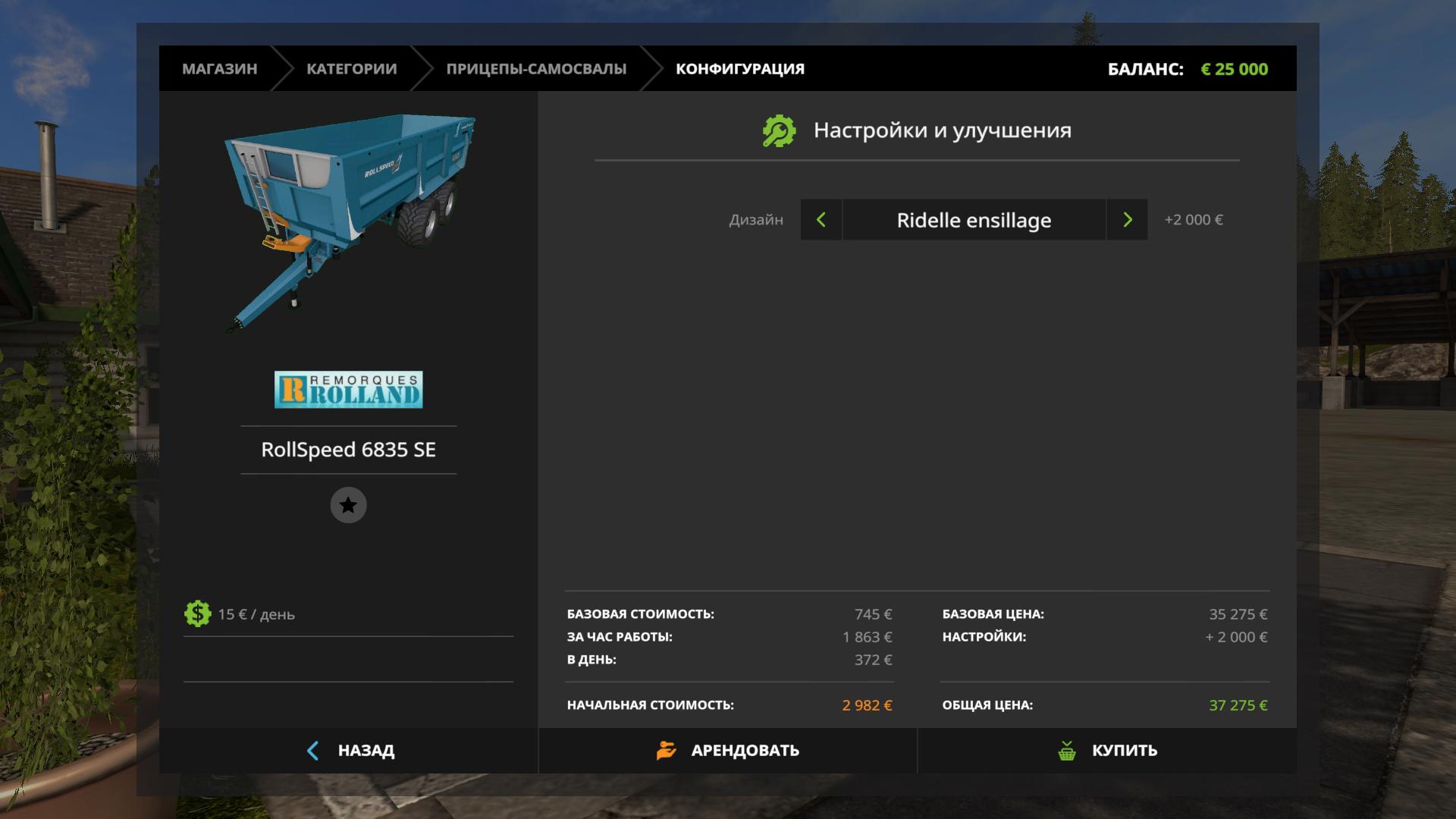Click the Remorques Rolland brand logo
This screenshot has height=819, width=1456.
(x=348, y=390)
